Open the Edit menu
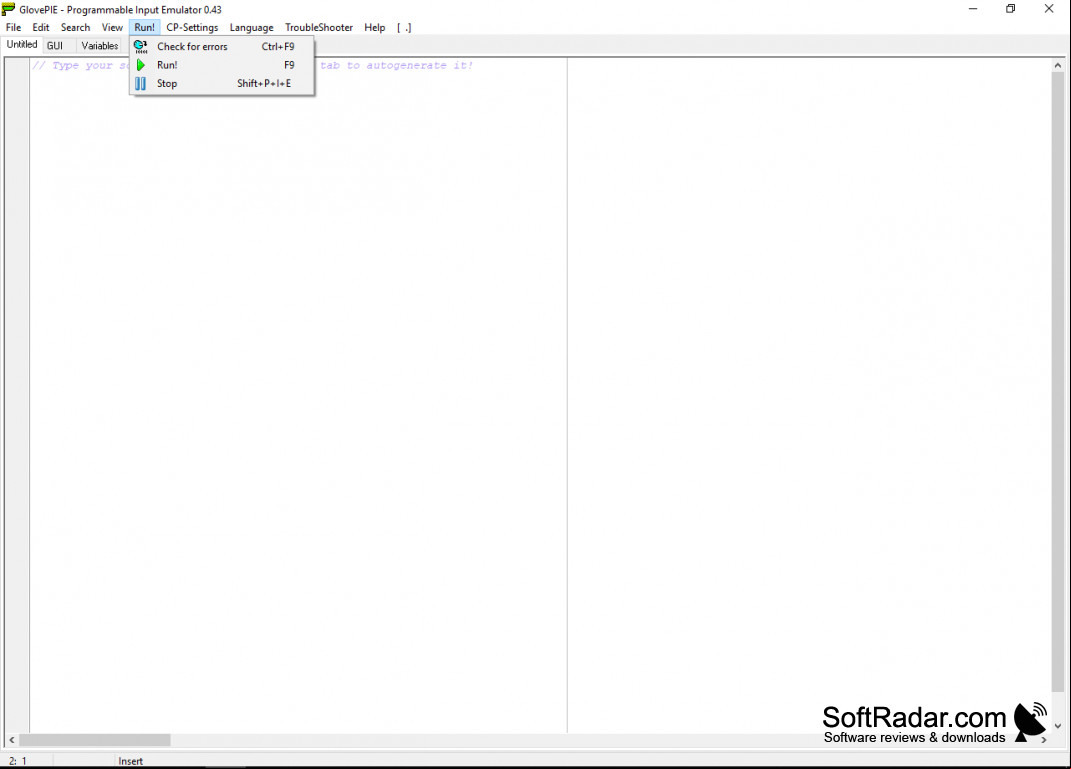The image size is (1071, 769). 41,27
